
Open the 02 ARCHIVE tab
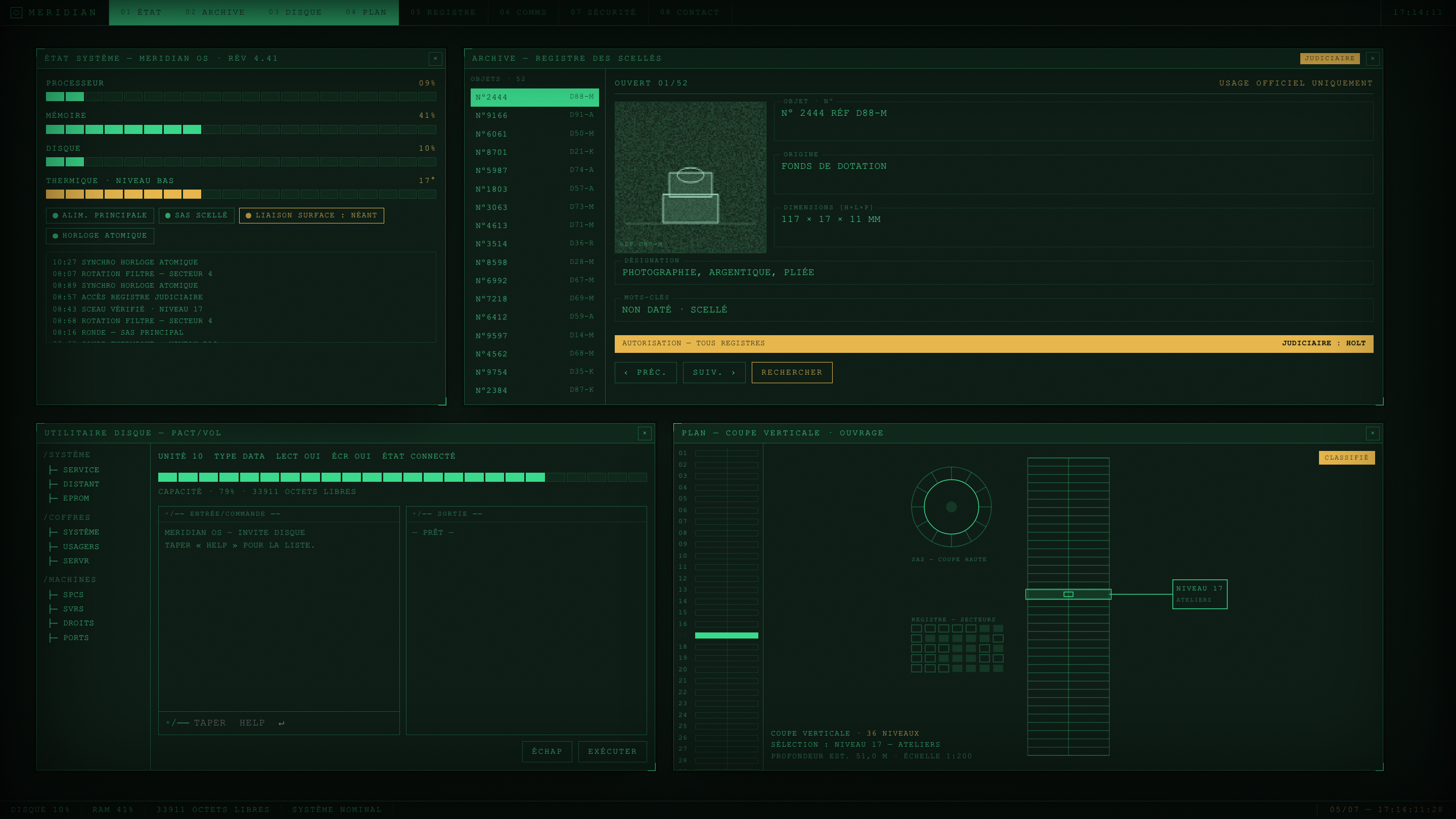(x=215, y=13)
